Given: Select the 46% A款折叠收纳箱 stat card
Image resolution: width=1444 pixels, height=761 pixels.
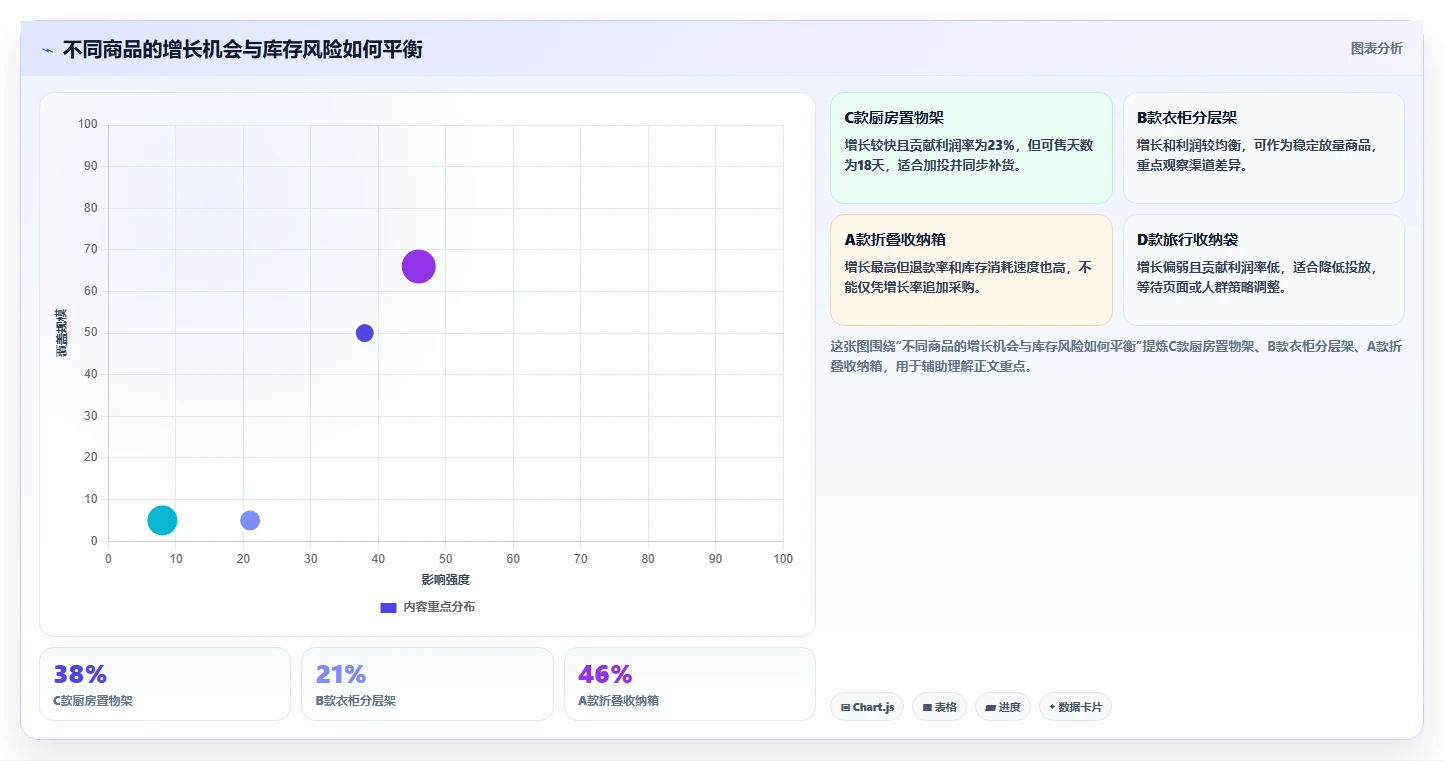Looking at the screenshot, I should pyautogui.click(x=690, y=684).
